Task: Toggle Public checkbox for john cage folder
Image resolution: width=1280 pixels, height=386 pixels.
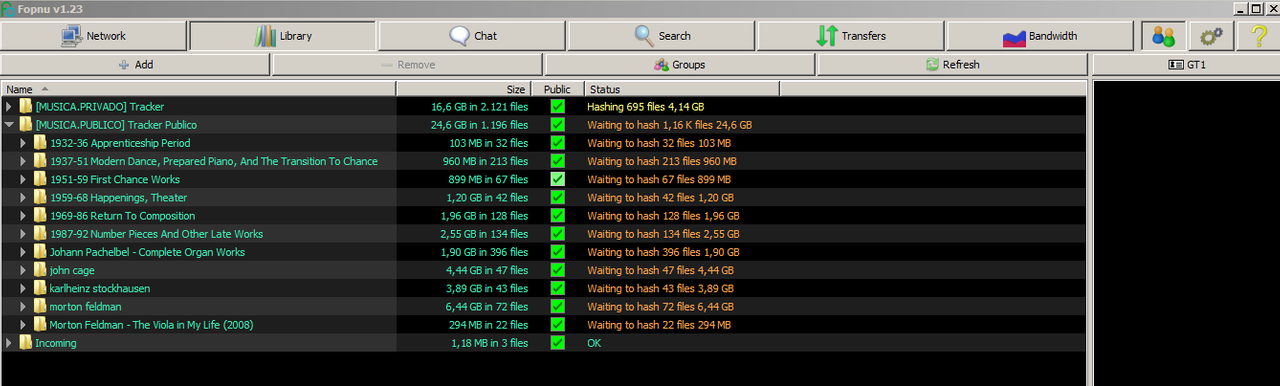Action: tap(558, 270)
